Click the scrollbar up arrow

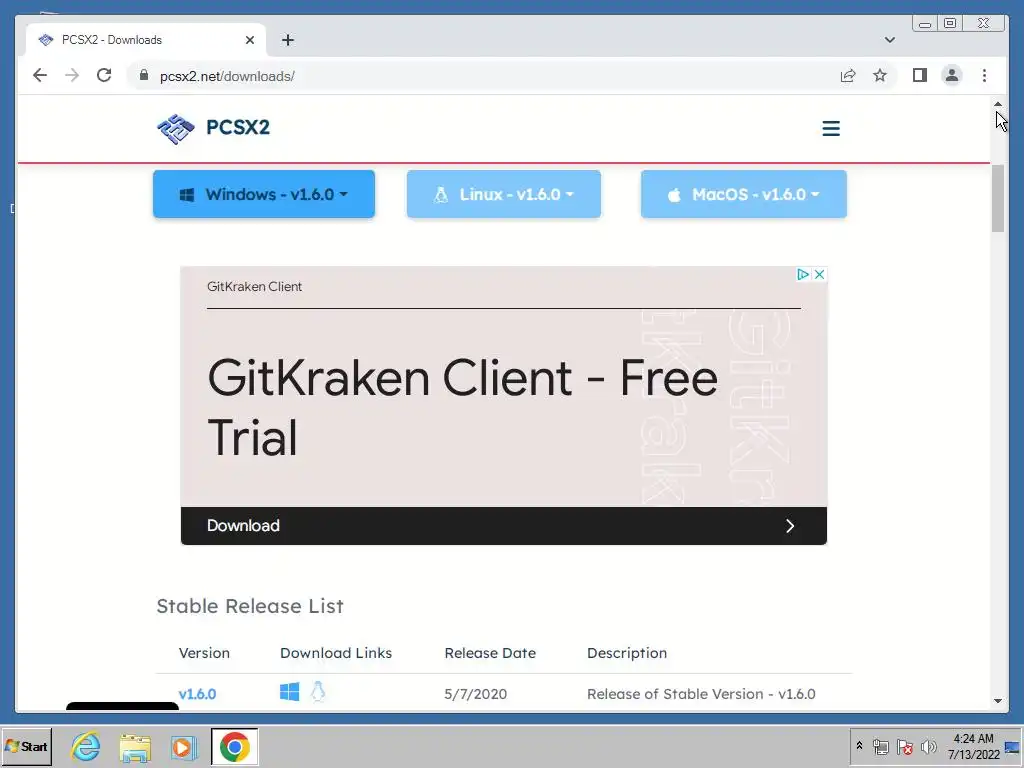tap(998, 104)
